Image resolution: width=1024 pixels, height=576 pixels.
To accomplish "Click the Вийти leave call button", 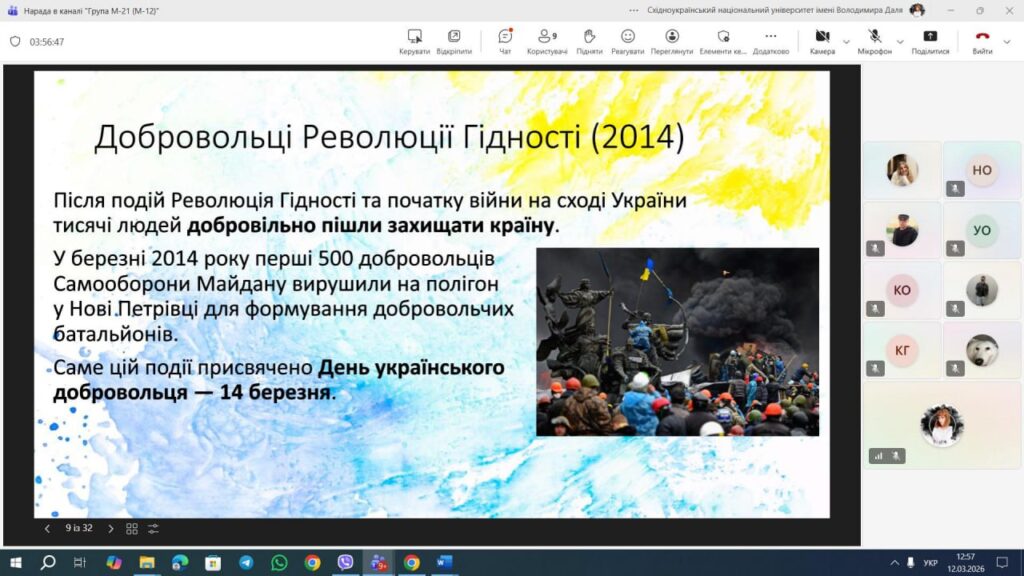I will (982, 41).
